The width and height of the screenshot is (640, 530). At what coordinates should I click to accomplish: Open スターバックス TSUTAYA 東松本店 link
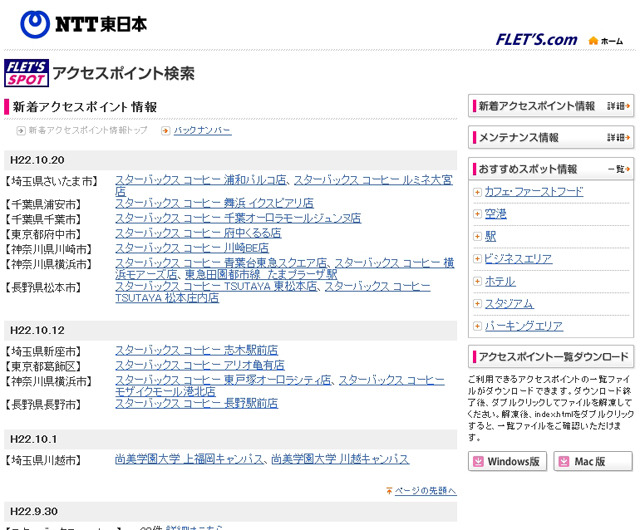pyautogui.click(x=216, y=287)
